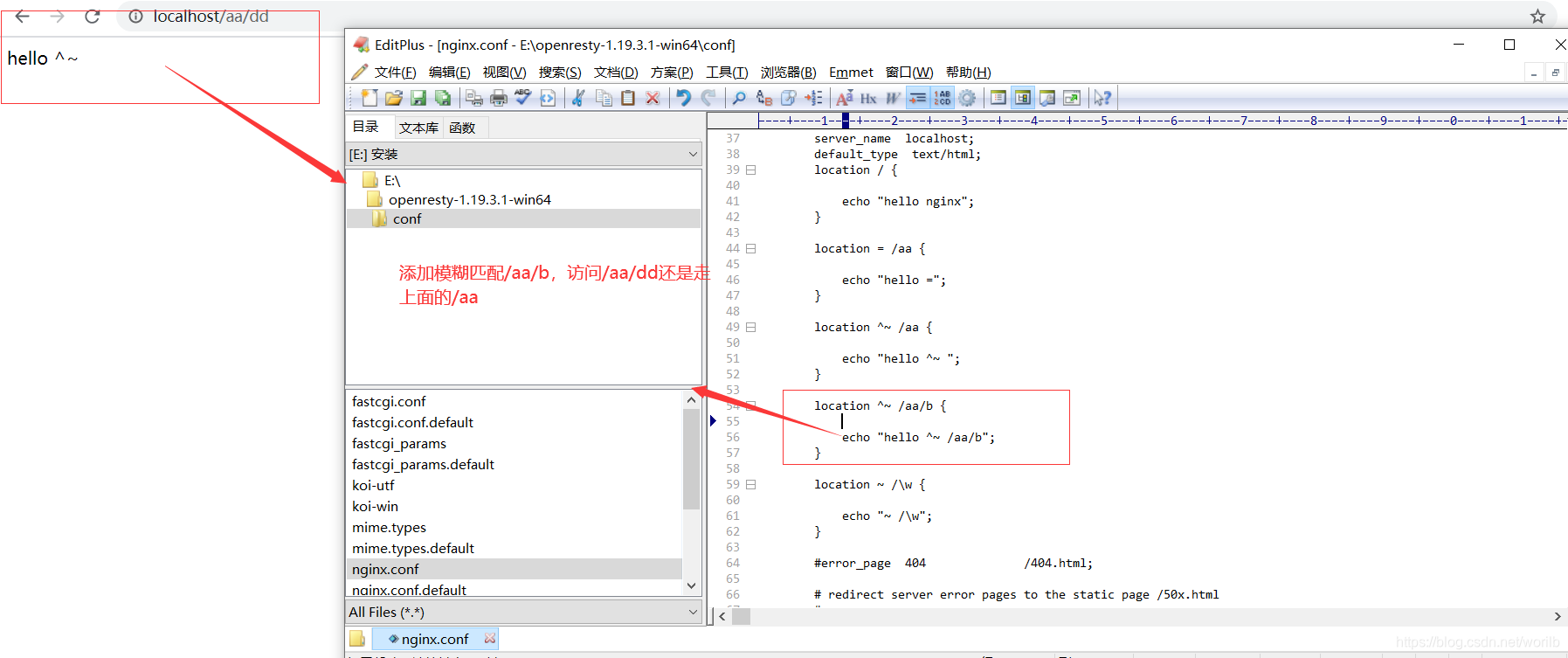Select fastcgi.conf in the file list
Screen dimensions: 1568x658
point(390,401)
